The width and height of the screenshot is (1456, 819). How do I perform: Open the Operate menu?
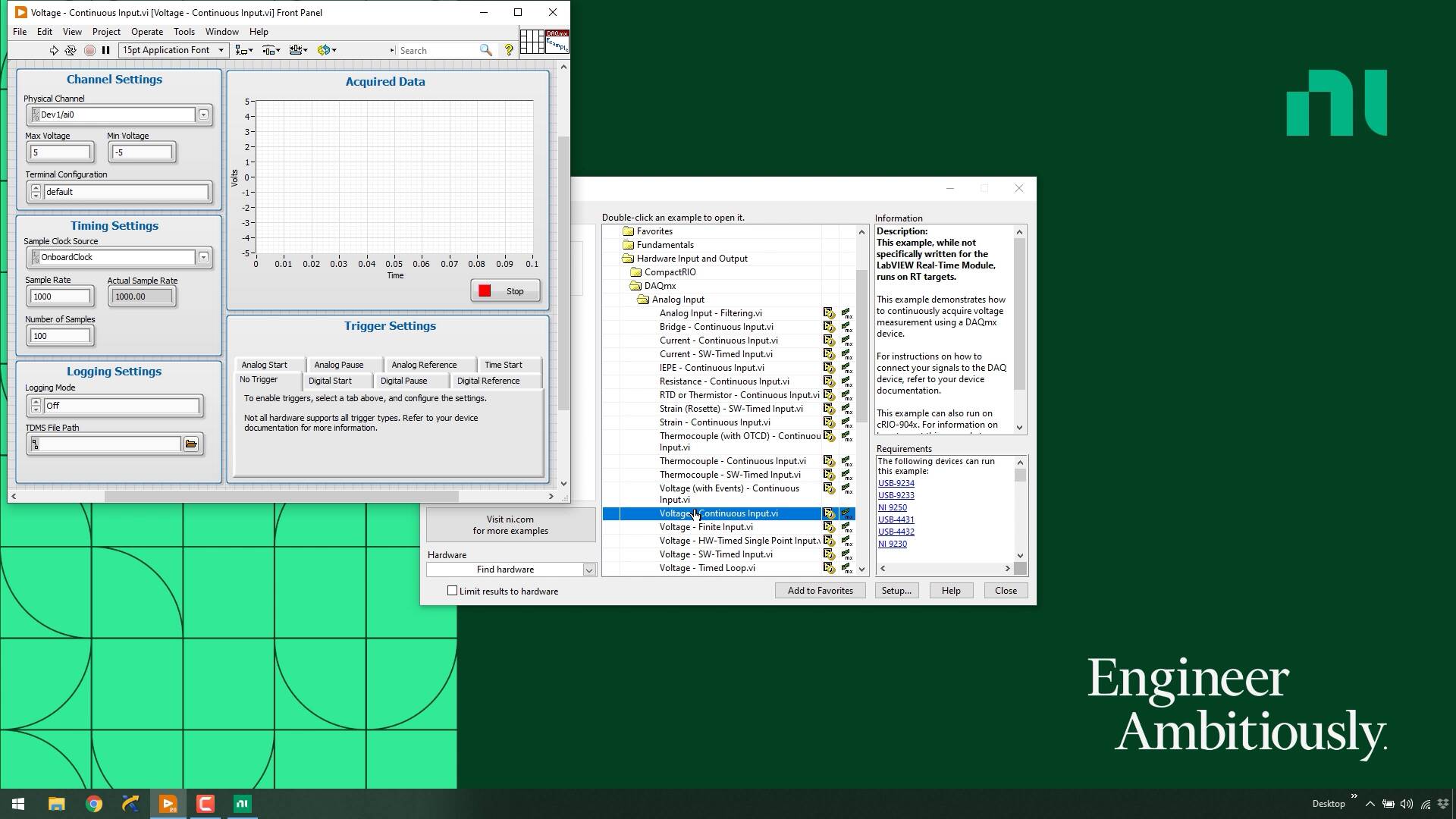(146, 32)
